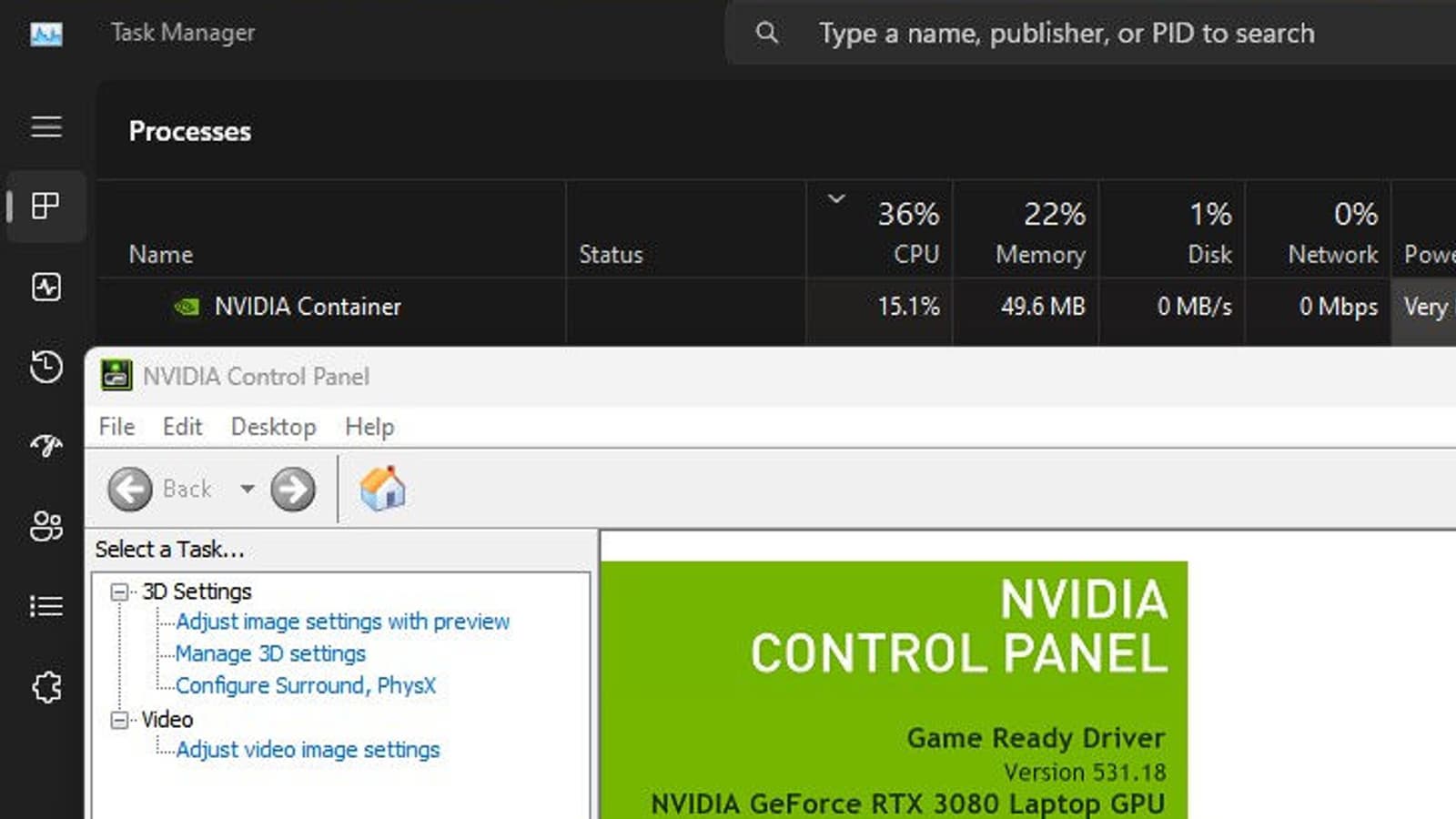The image size is (1456, 819).
Task: Open the Back history dropdown arrow
Action: click(248, 489)
